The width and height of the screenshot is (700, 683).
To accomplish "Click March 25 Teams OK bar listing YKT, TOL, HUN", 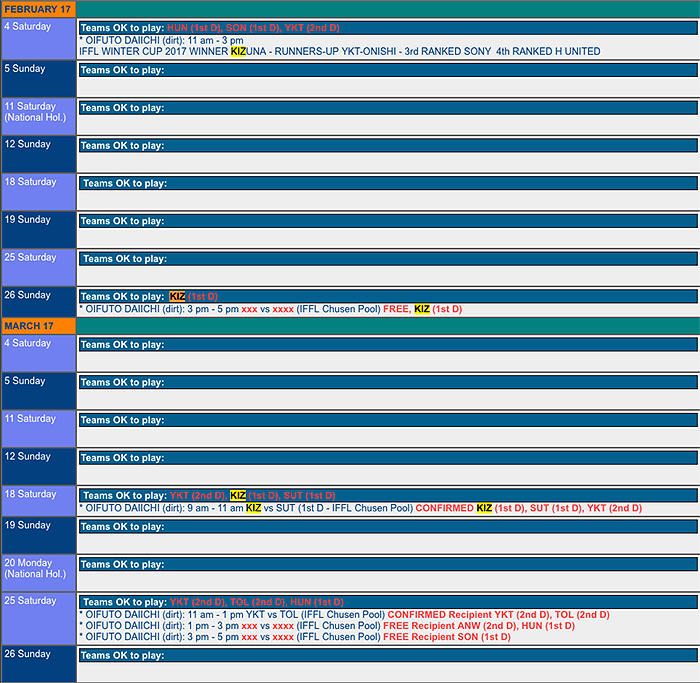I will coord(387,603).
